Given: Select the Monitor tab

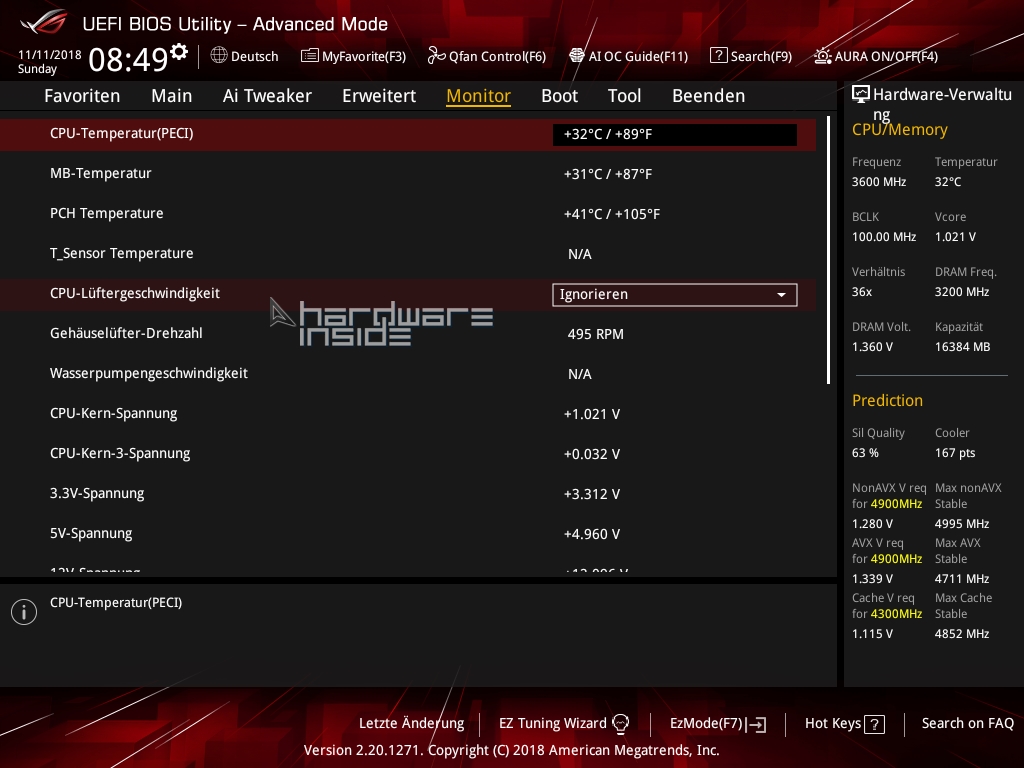Looking at the screenshot, I should click(x=479, y=96).
